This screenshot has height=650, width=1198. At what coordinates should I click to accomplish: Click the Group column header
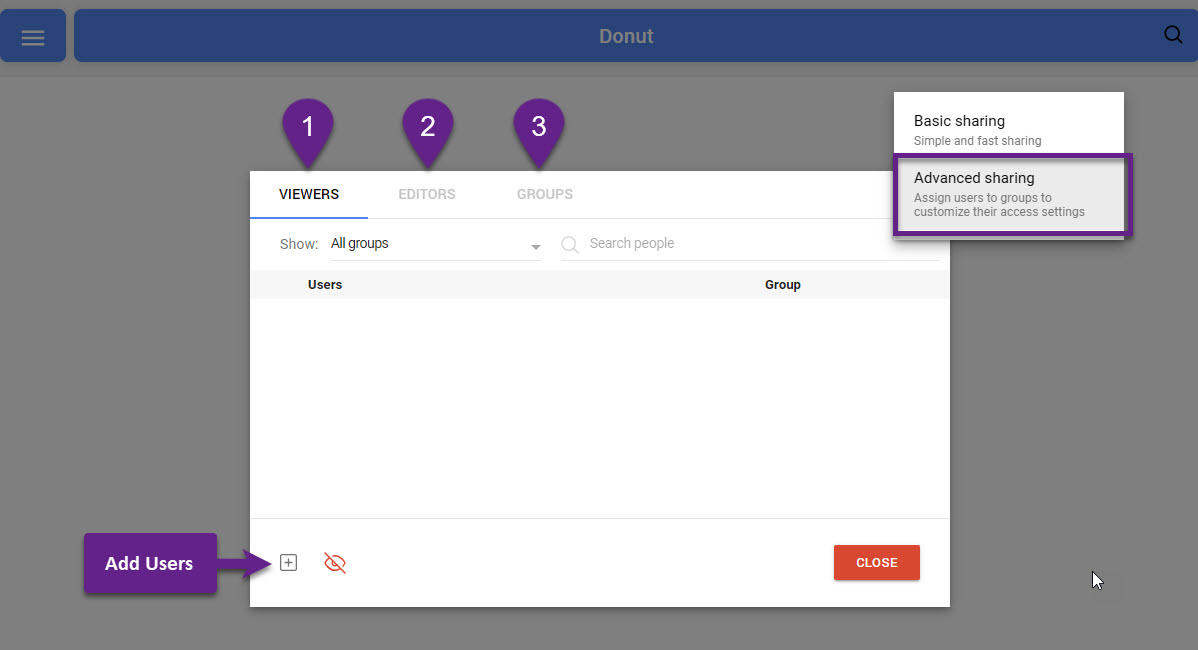click(783, 285)
